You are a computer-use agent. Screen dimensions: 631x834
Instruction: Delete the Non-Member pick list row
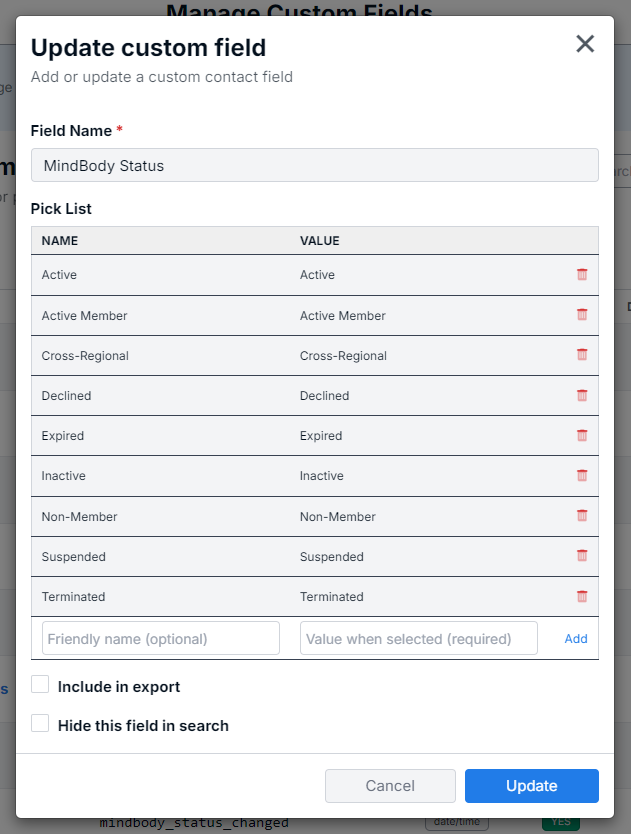click(582, 516)
